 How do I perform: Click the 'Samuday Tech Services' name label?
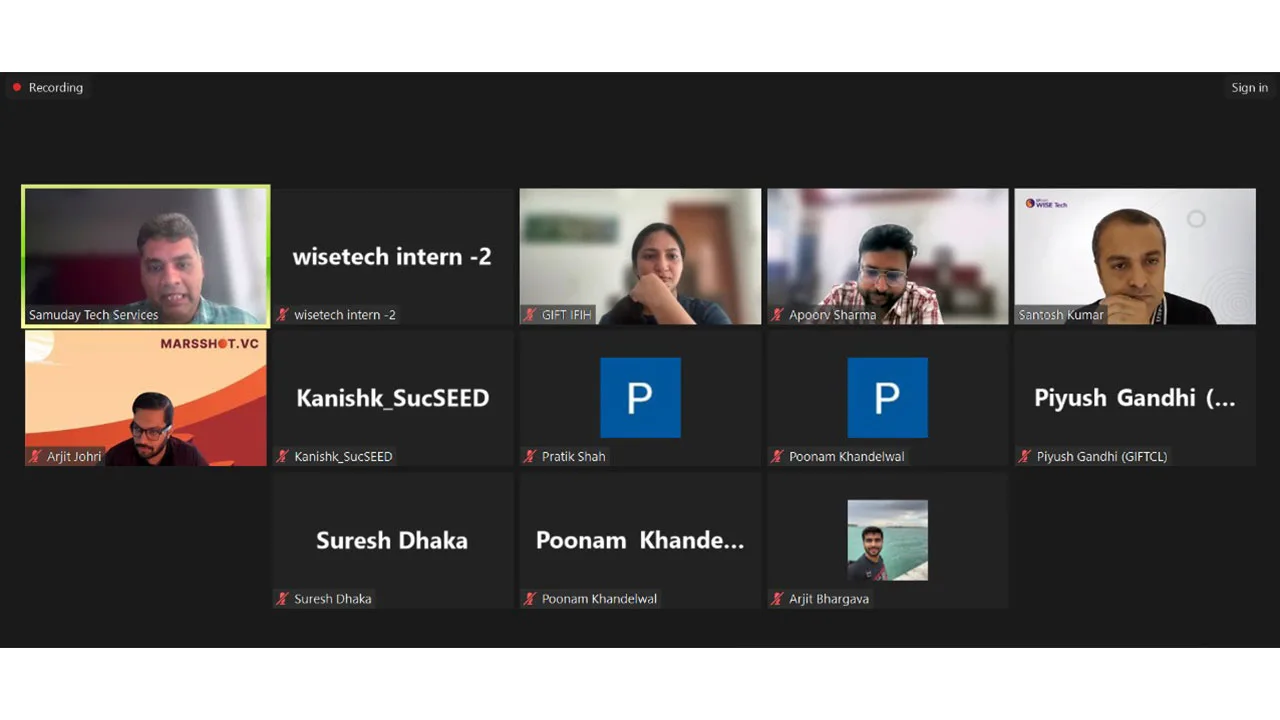[94, 315]
